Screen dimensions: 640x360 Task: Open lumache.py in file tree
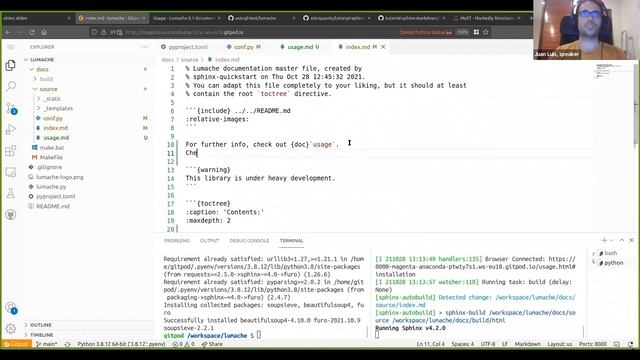[x=51, y=187]
